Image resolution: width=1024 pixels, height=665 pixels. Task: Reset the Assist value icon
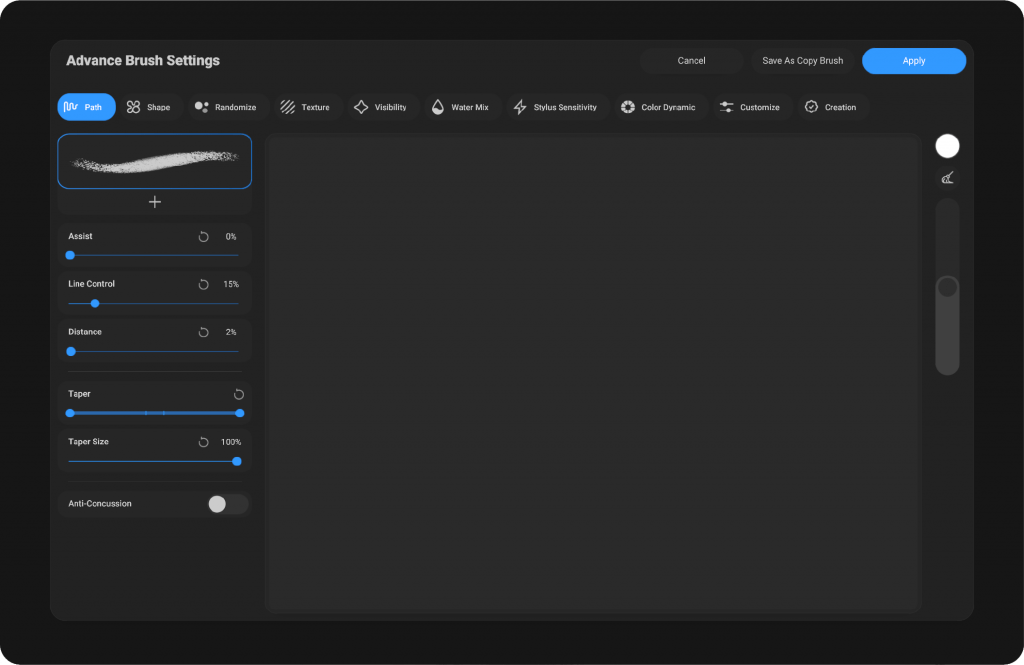coord(204,237)
